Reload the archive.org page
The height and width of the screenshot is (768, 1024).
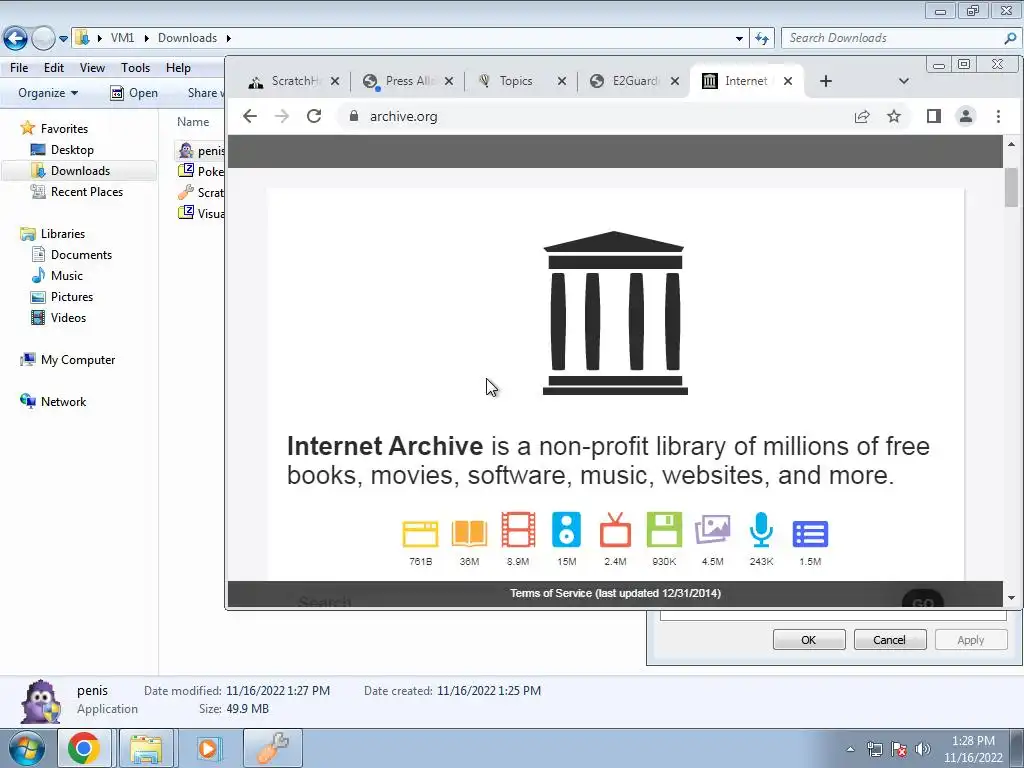click(314, 116)
